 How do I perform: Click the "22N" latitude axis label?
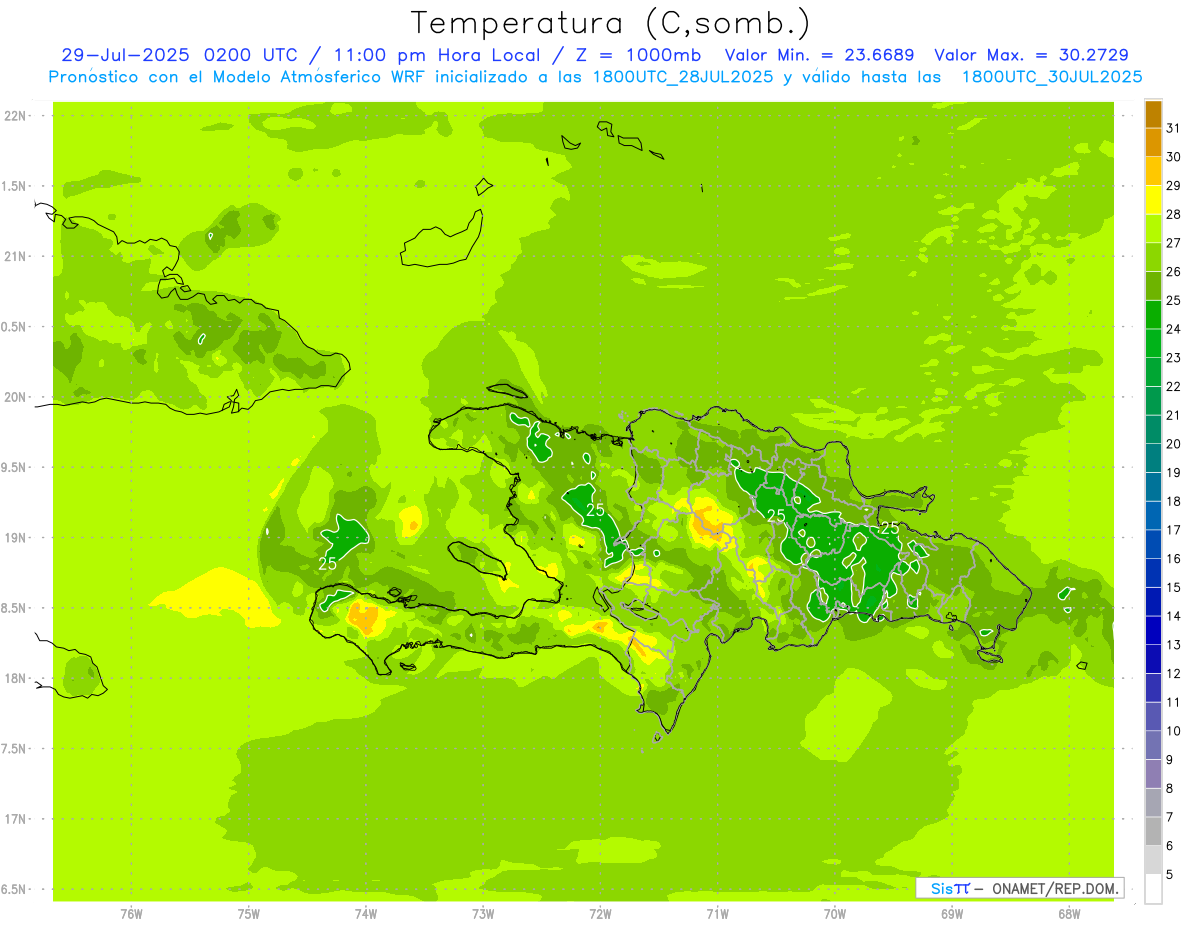pos(17,116)
